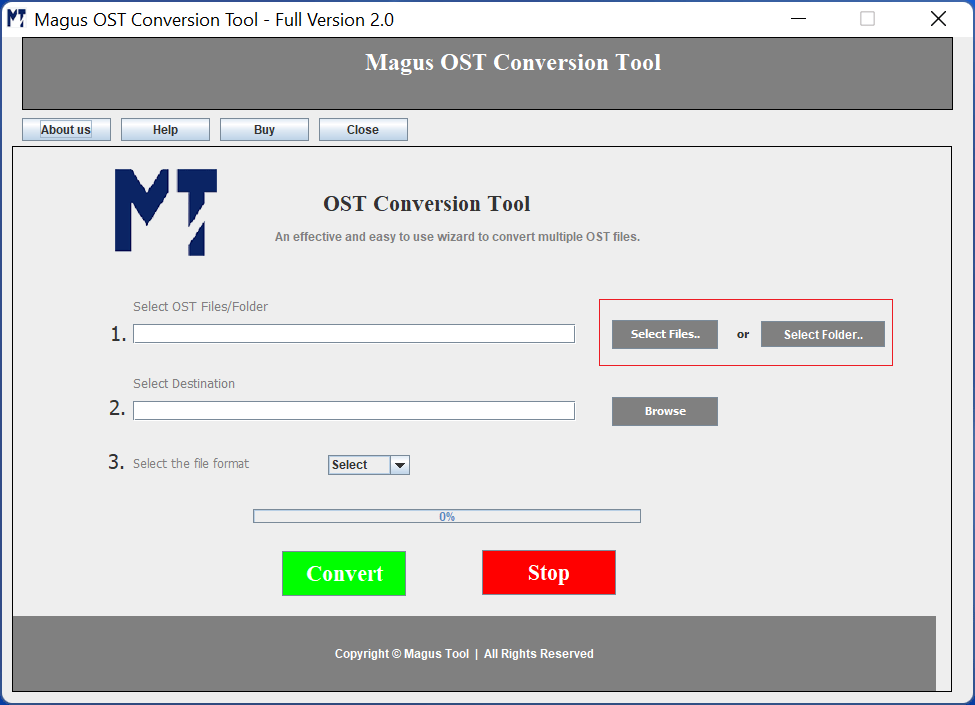The width and height of the screenshot is (975, 705).
Task: Click Select Folder.. button
Action: 823,334
